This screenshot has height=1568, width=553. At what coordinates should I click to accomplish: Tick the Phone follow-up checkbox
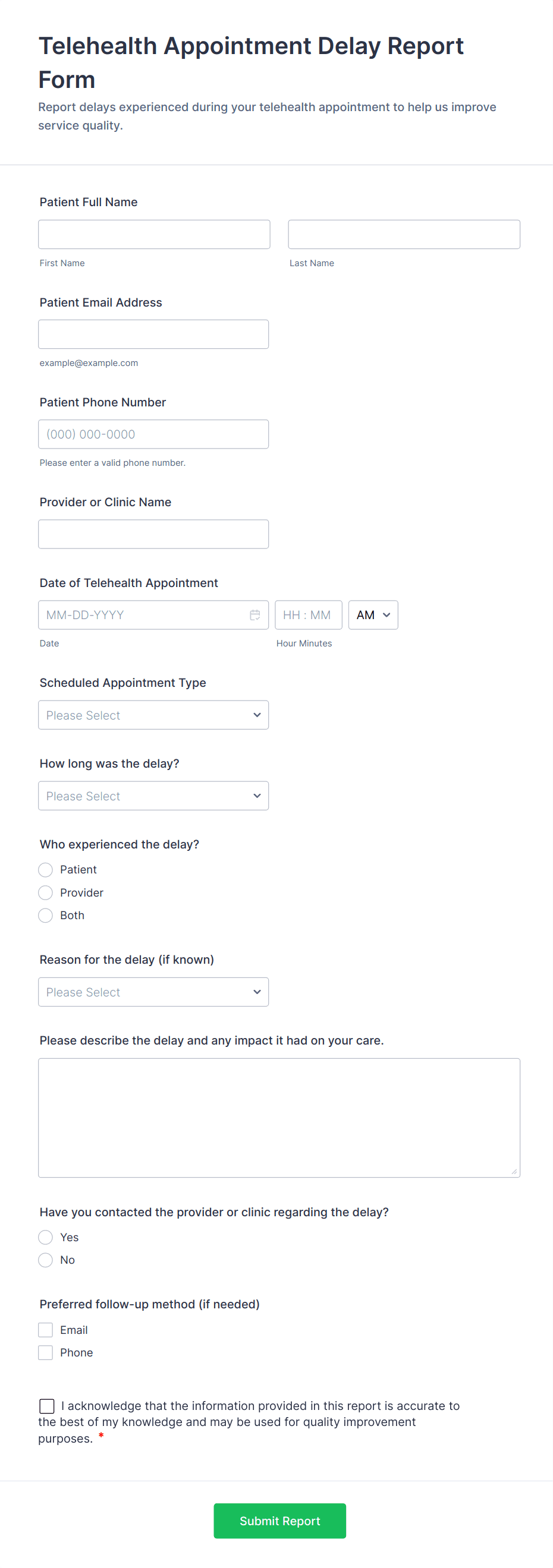46,1352
